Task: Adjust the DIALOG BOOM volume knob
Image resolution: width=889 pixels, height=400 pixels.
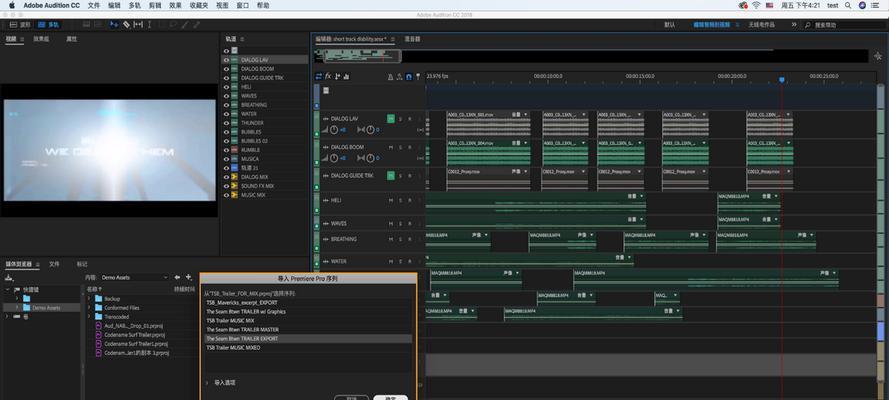Action: [334, 158]
